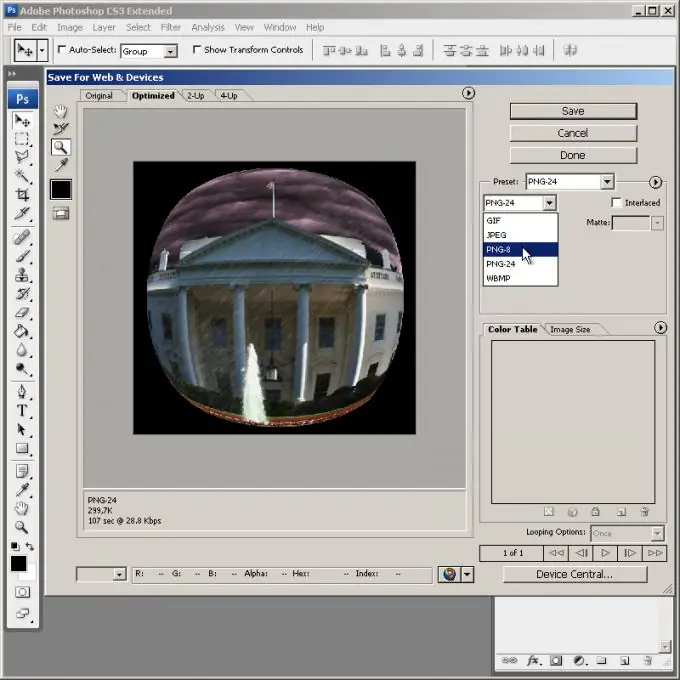
Task: Switch to the 2-Up tab
Action: (196, 95)
